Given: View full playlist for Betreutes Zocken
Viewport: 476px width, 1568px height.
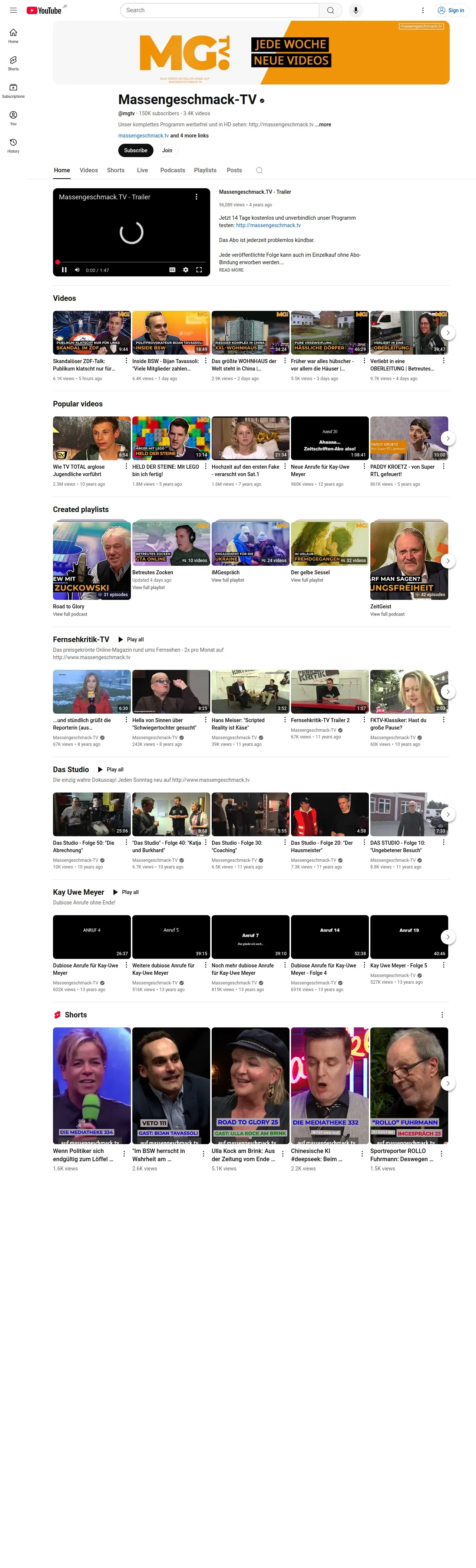Looking at the screenshot, I should 149,588.
